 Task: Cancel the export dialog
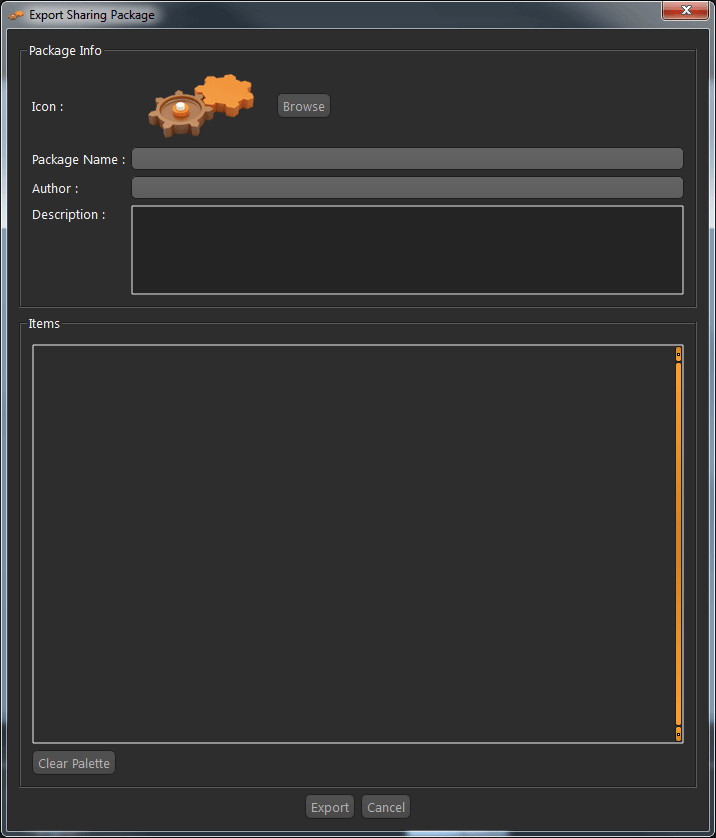[386, 807]
